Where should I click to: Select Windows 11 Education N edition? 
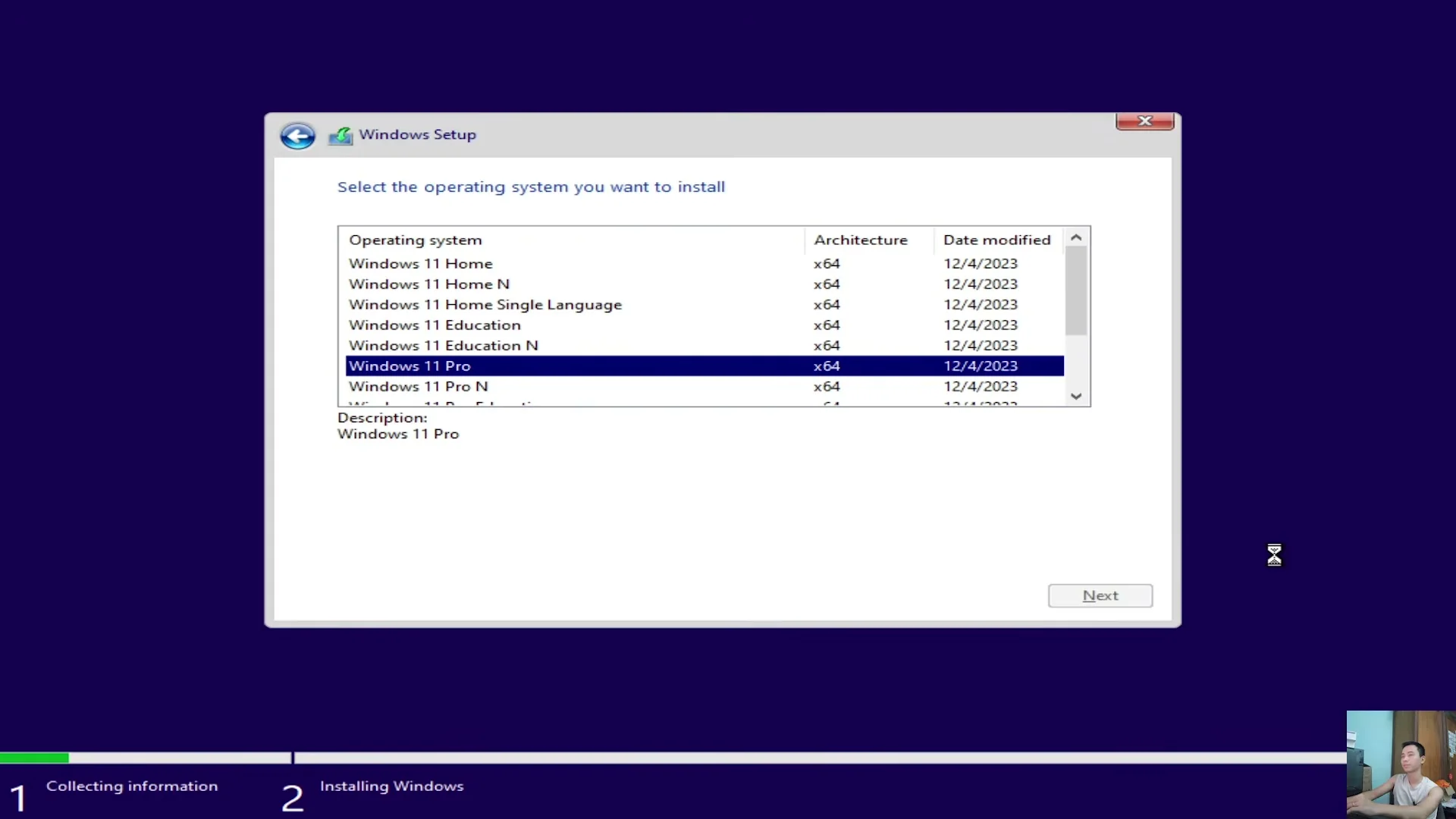pyautogui.click(x=704, y=345)
